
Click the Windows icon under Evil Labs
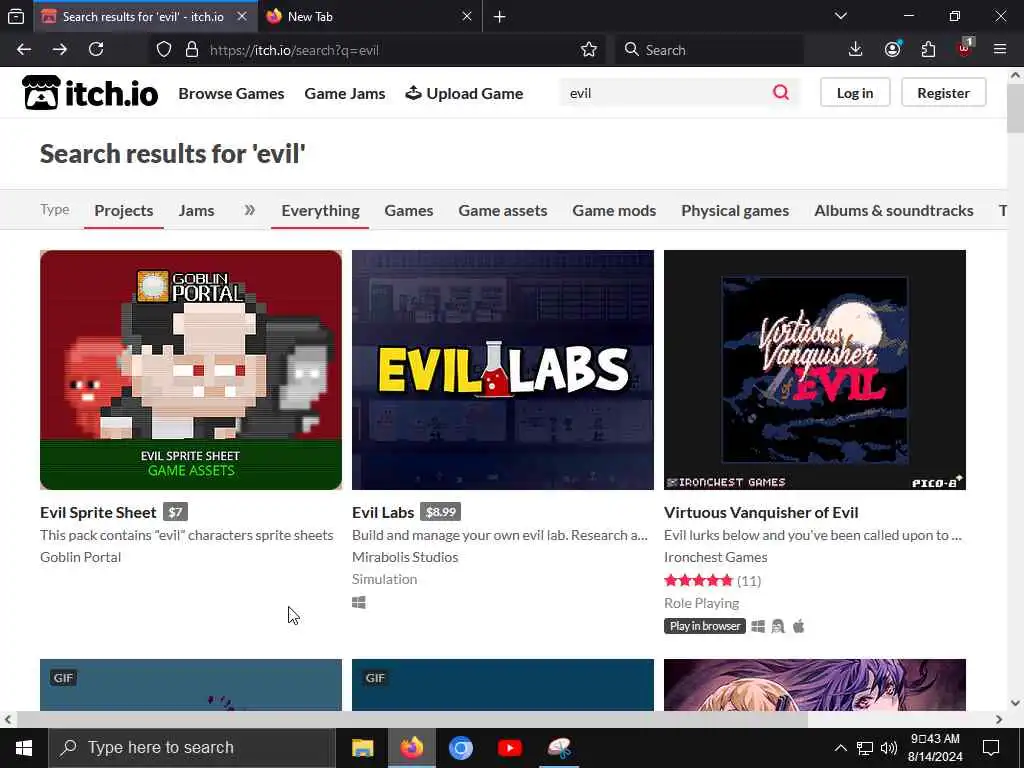[x=359, y=602]
